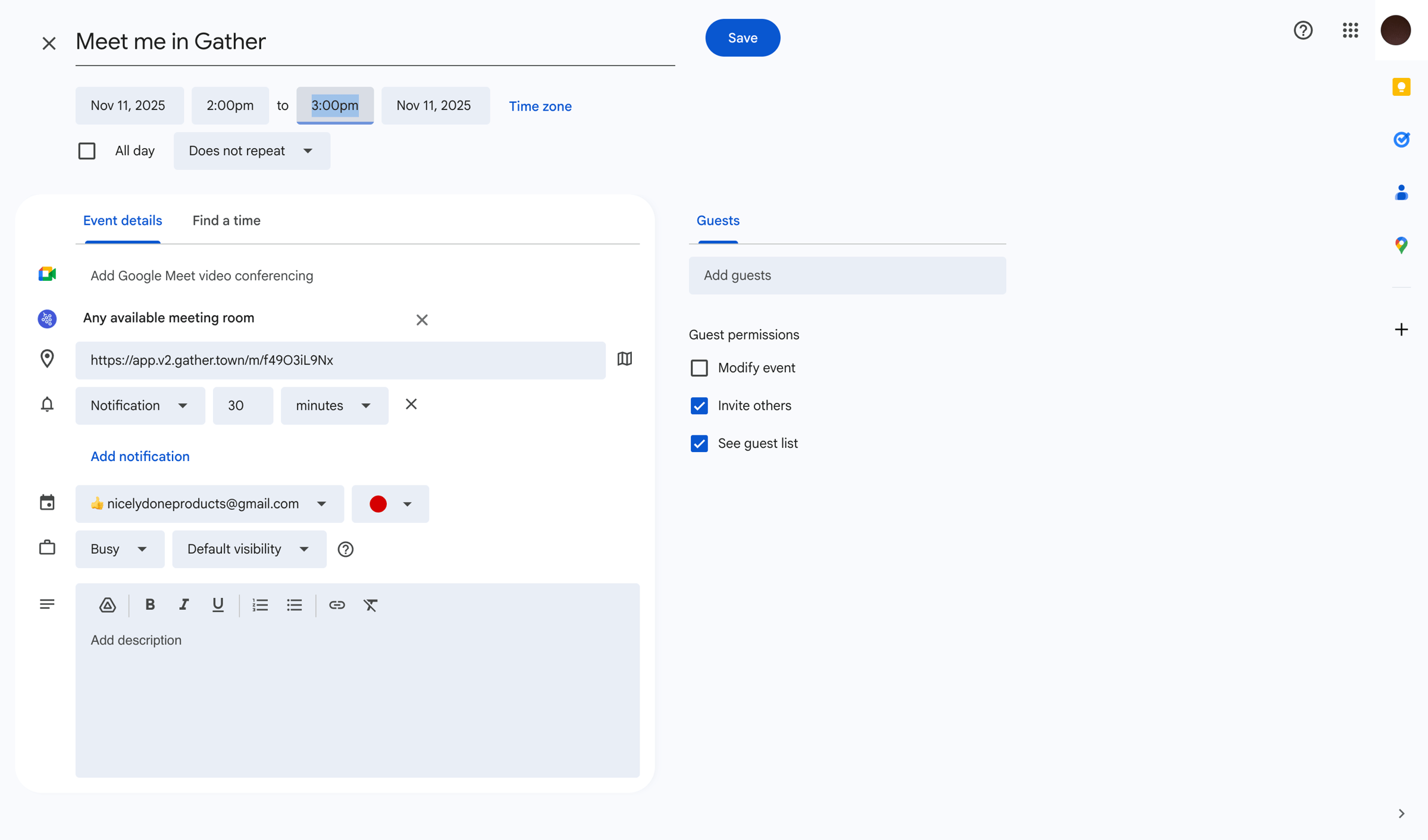Toggle italic formatting in description
The image size is (1428, 840).
click(x=184, y=605)
